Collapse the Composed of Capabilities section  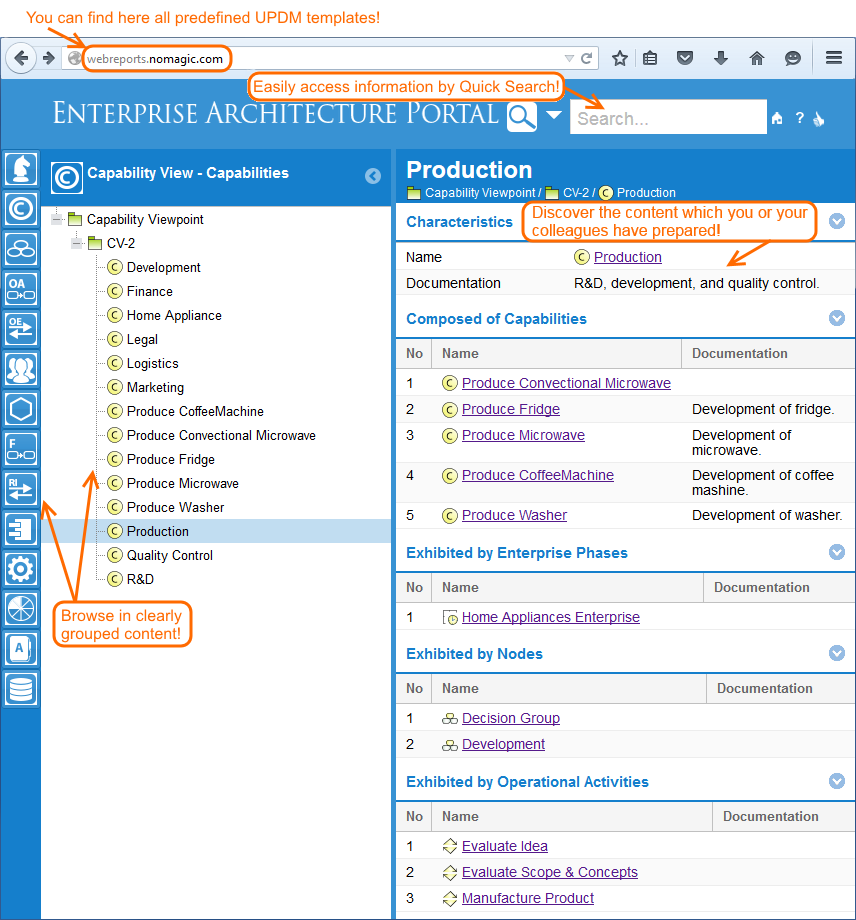(837, 318)
